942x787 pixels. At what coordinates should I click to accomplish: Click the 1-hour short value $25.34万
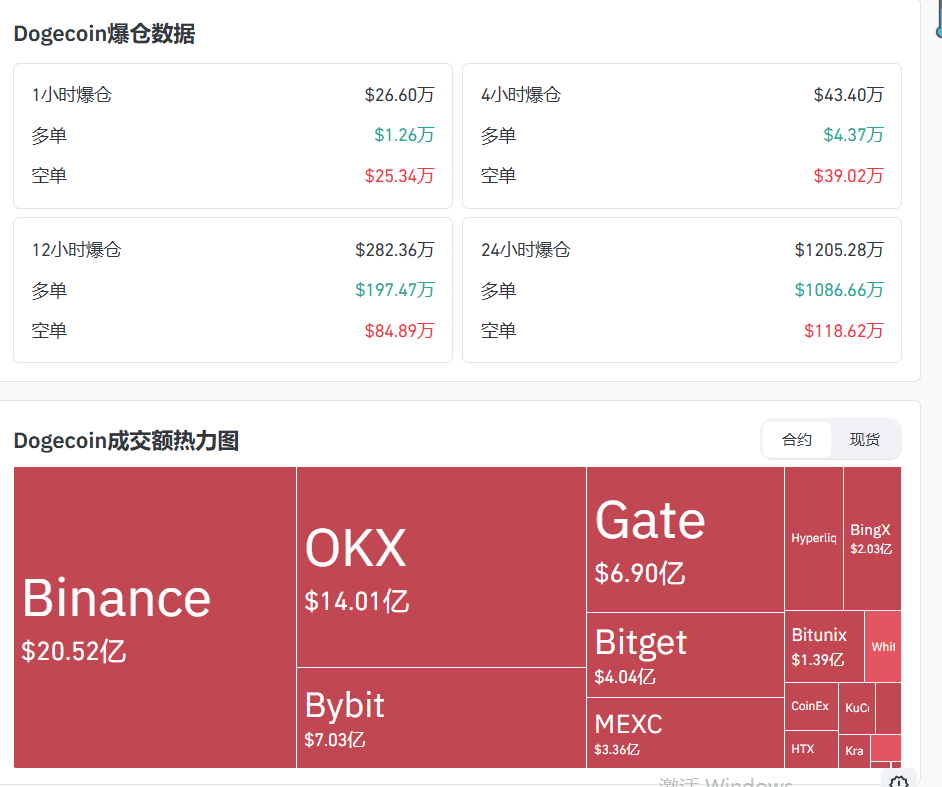(400, 176)
